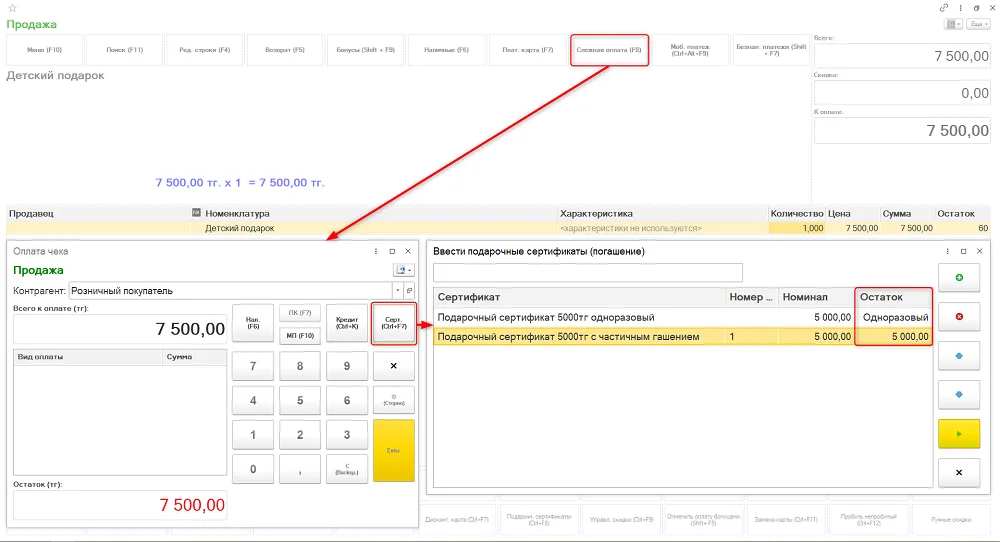This screenshot has height=542, width=1000.
Task: Open kebab menu in certificates window
Action: pos(947,251)
